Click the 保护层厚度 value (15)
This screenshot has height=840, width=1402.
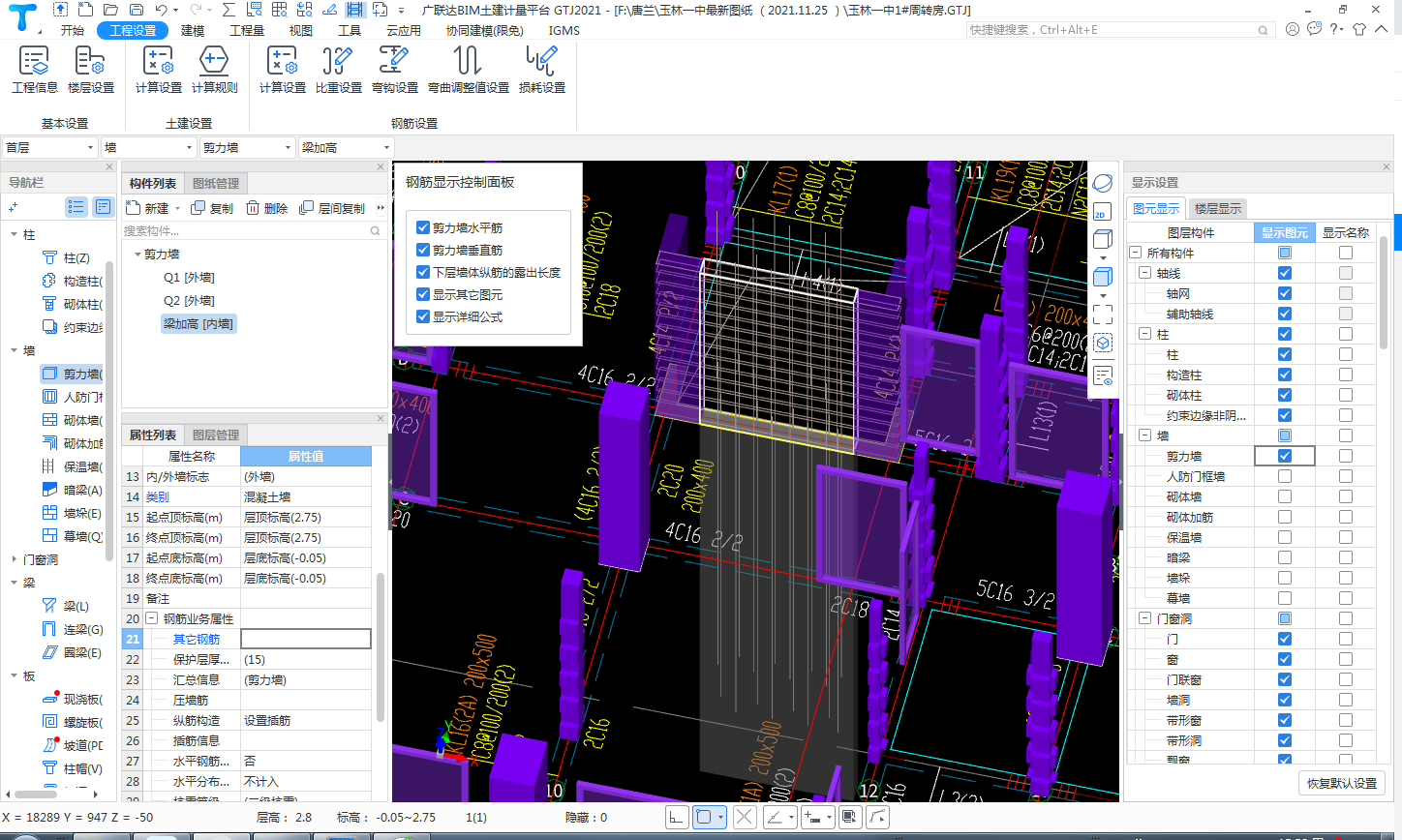tap(306, 660)
